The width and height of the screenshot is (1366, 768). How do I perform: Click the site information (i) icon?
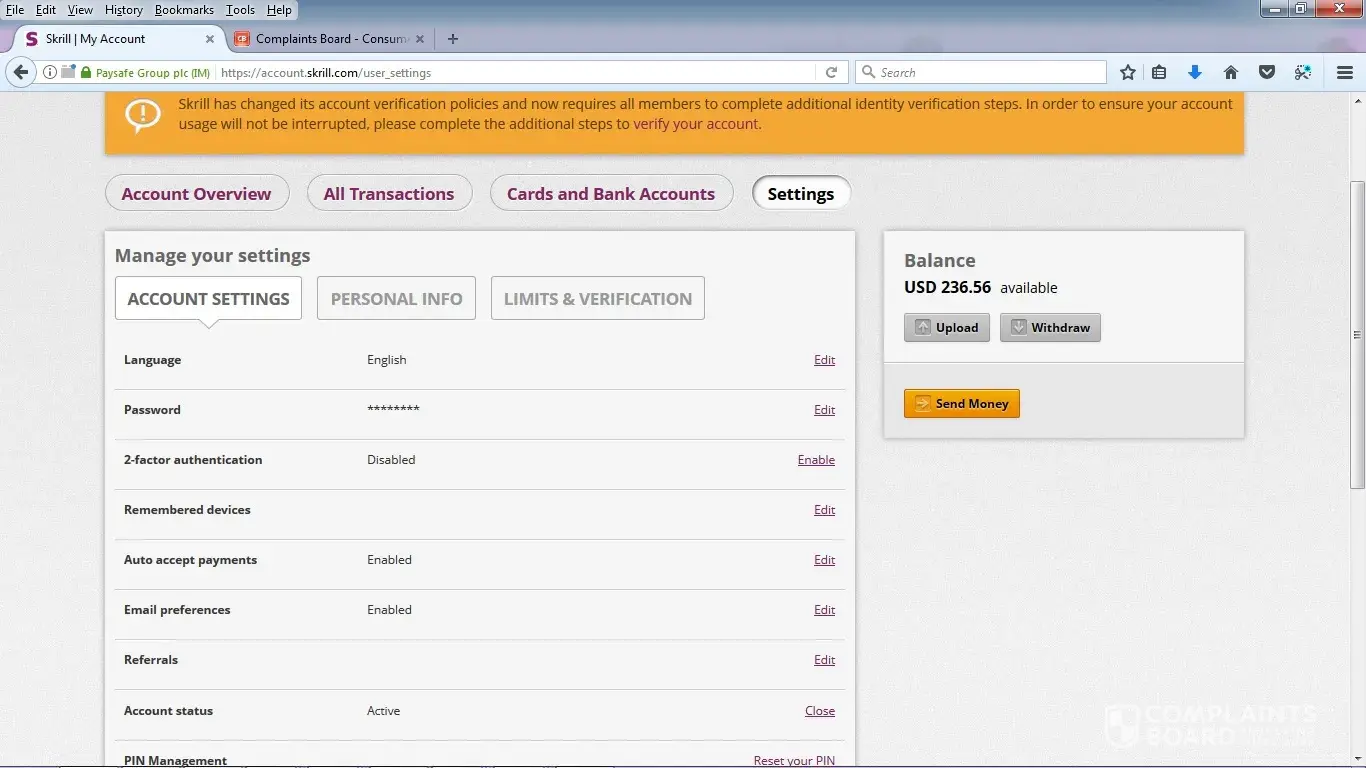point(50,72)
